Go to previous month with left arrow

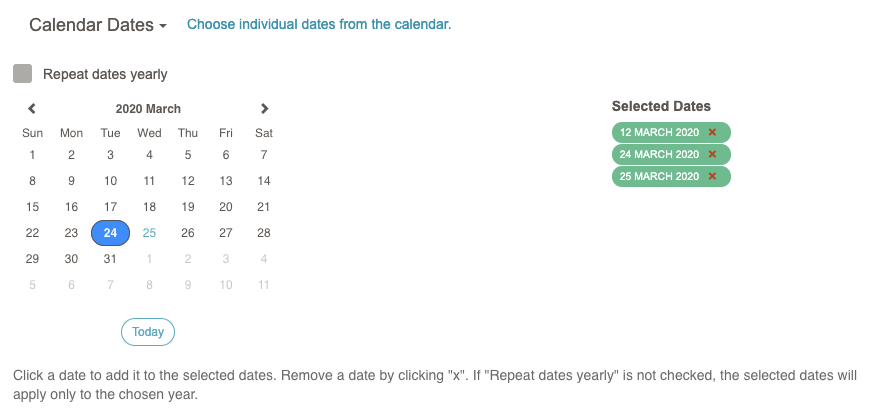(32, 108)
